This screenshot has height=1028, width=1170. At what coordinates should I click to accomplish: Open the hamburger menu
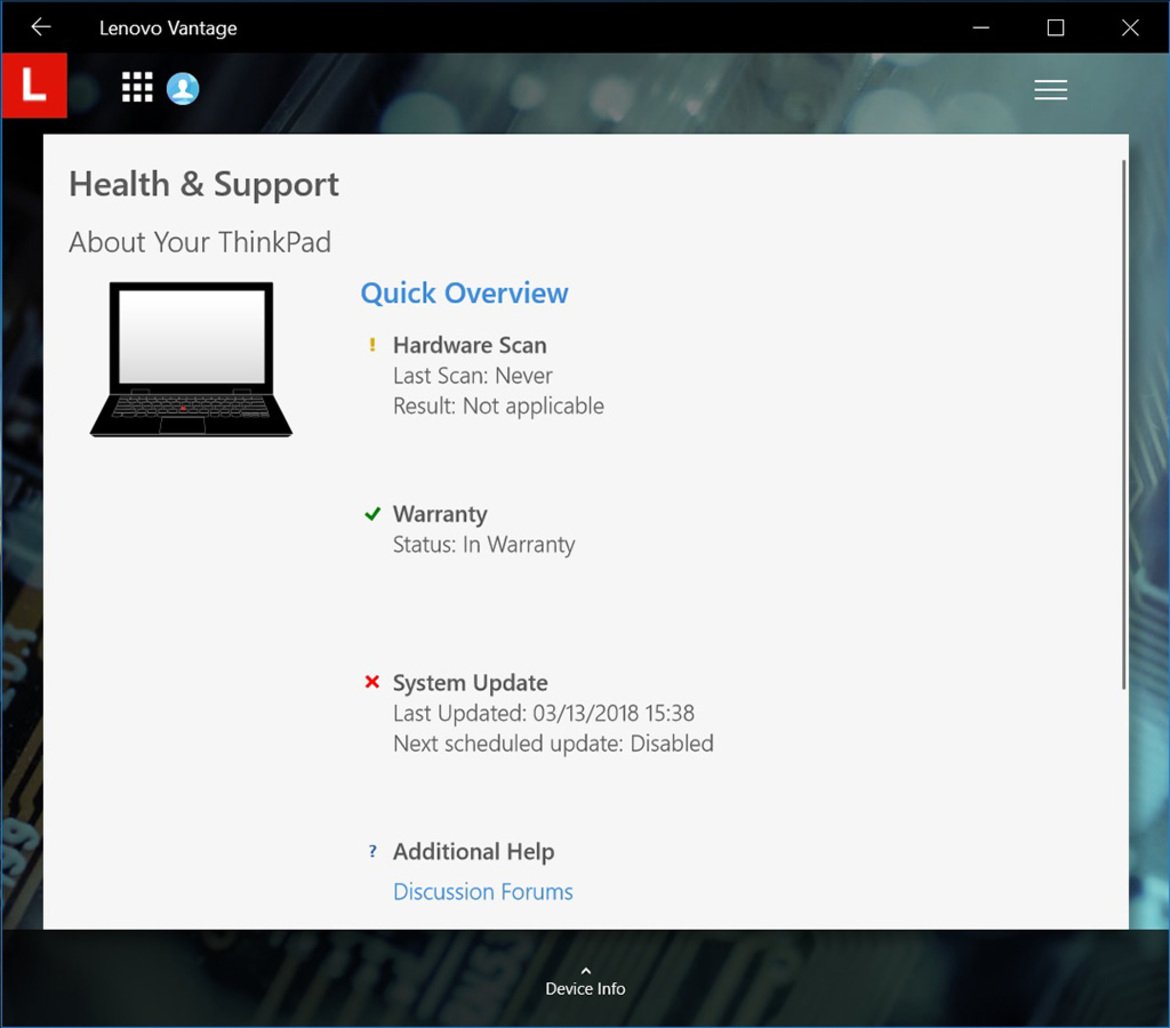(1051, 90)
